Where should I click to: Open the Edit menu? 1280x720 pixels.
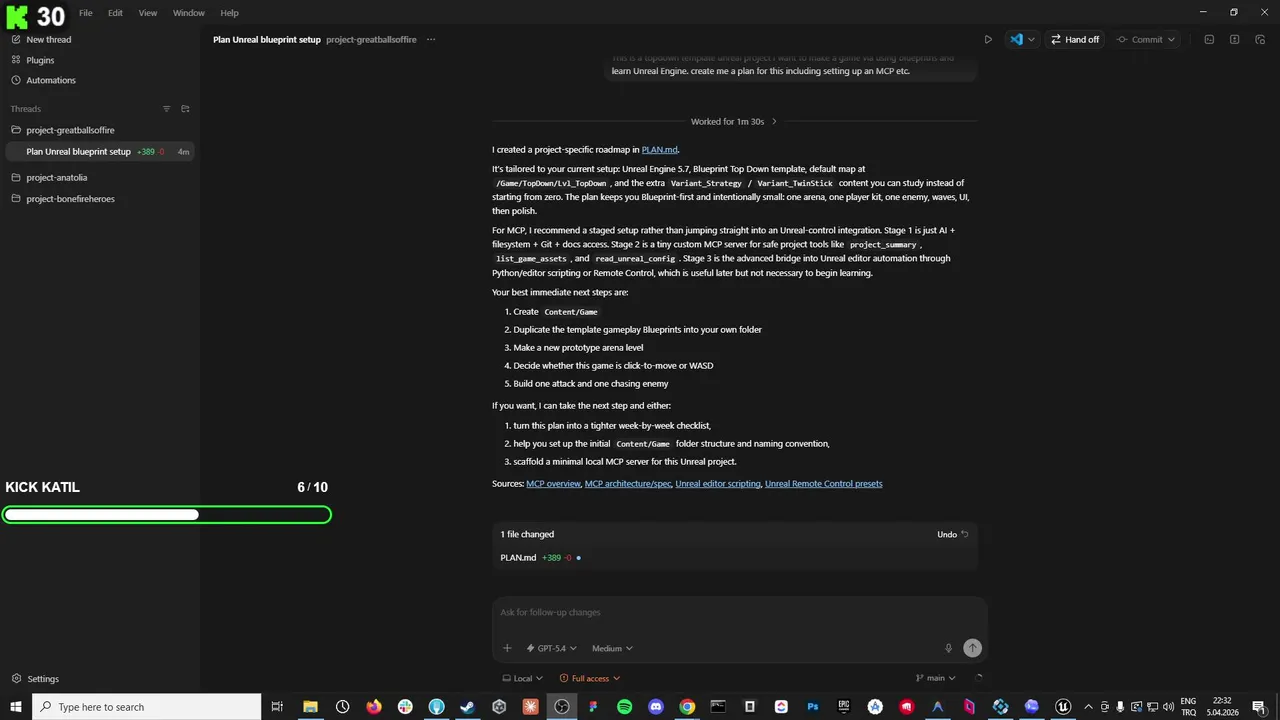tap(116, 13)
